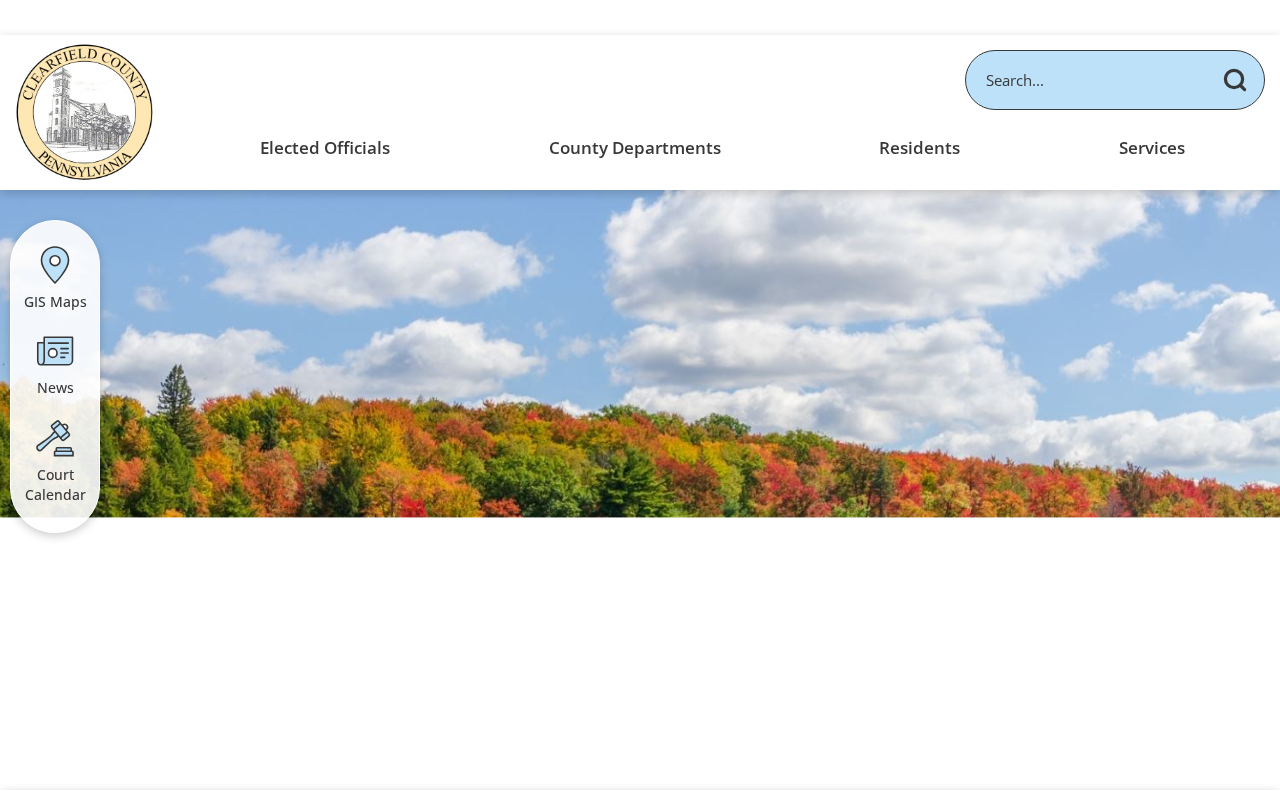Screen dimensions: 1280x800
Task: Expand the County Departments menu
Action: coord(635,148)
